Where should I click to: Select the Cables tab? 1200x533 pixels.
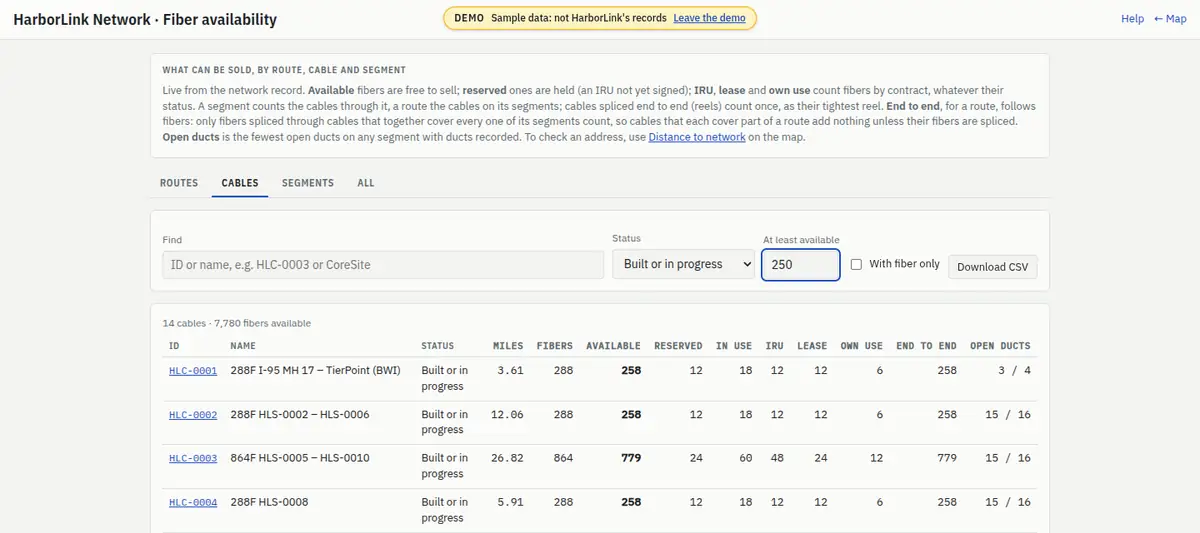click(x=240, y=183)
